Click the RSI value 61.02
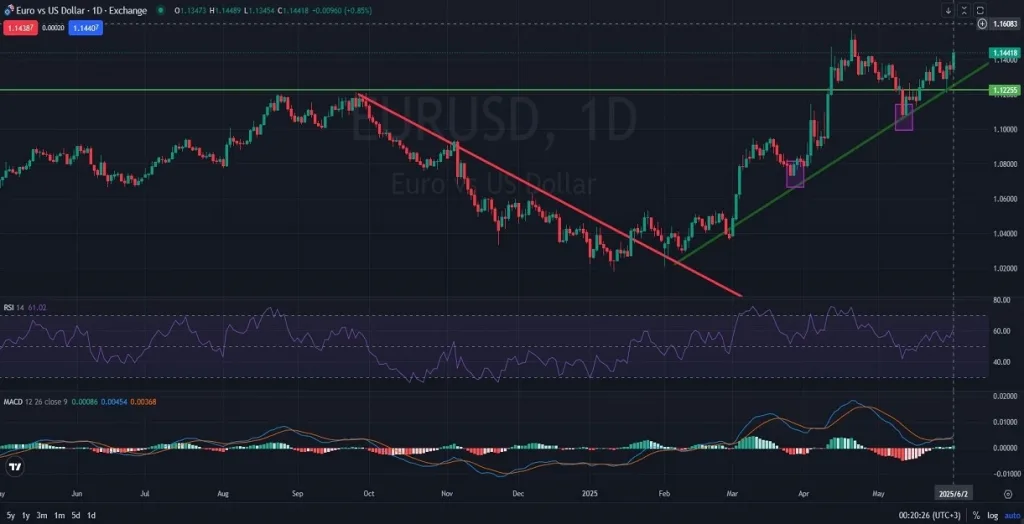1024x524 pixels. coord(37,307)
